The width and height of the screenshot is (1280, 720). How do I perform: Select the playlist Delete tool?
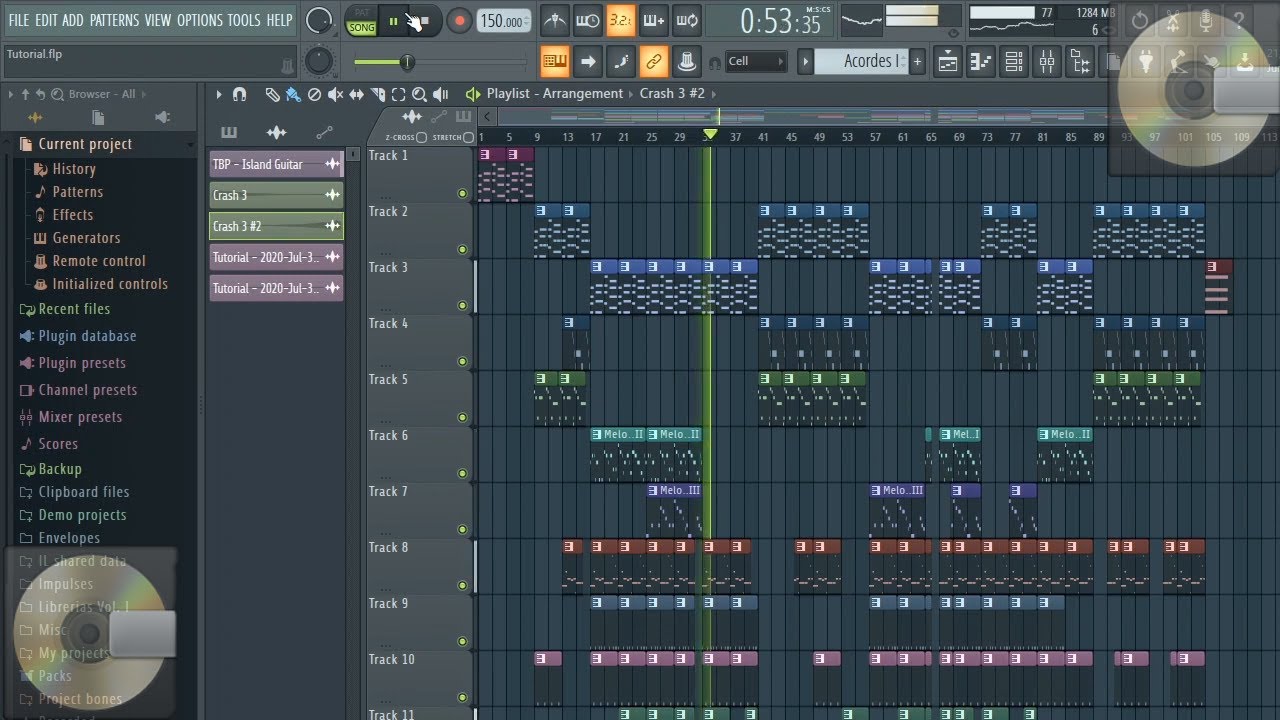314,94
